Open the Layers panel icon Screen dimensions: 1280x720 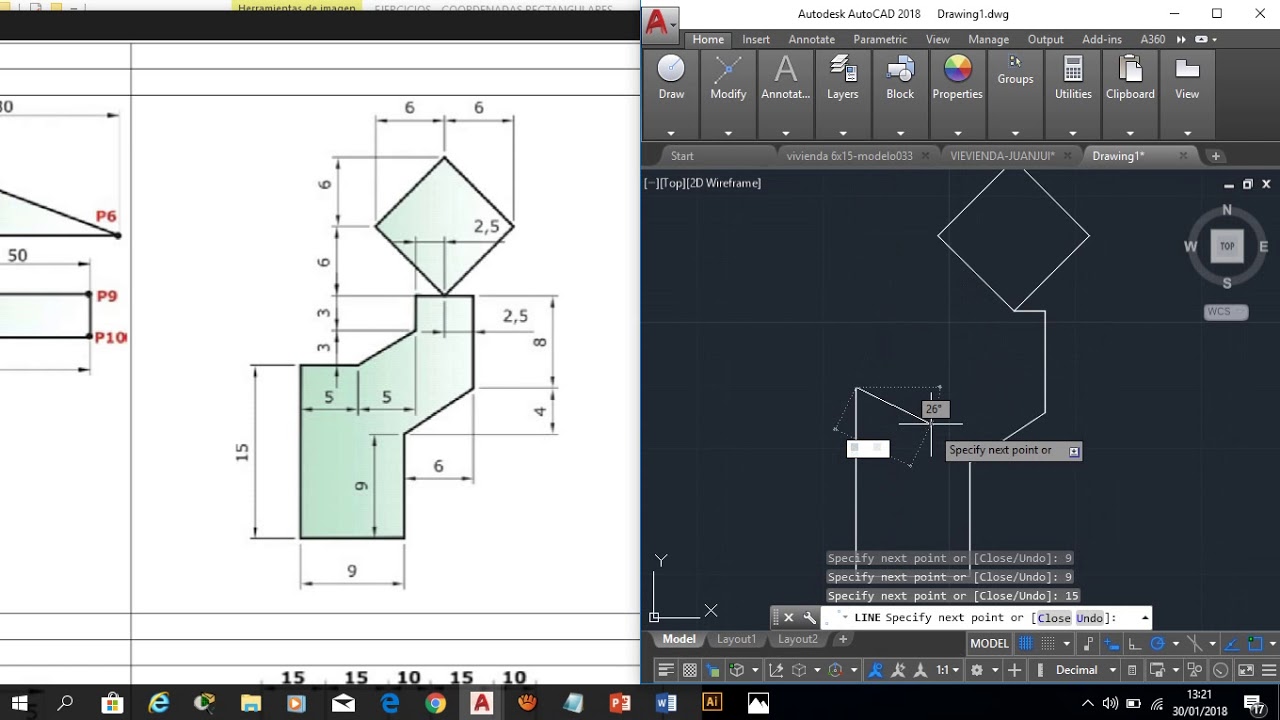click(843, 68)
